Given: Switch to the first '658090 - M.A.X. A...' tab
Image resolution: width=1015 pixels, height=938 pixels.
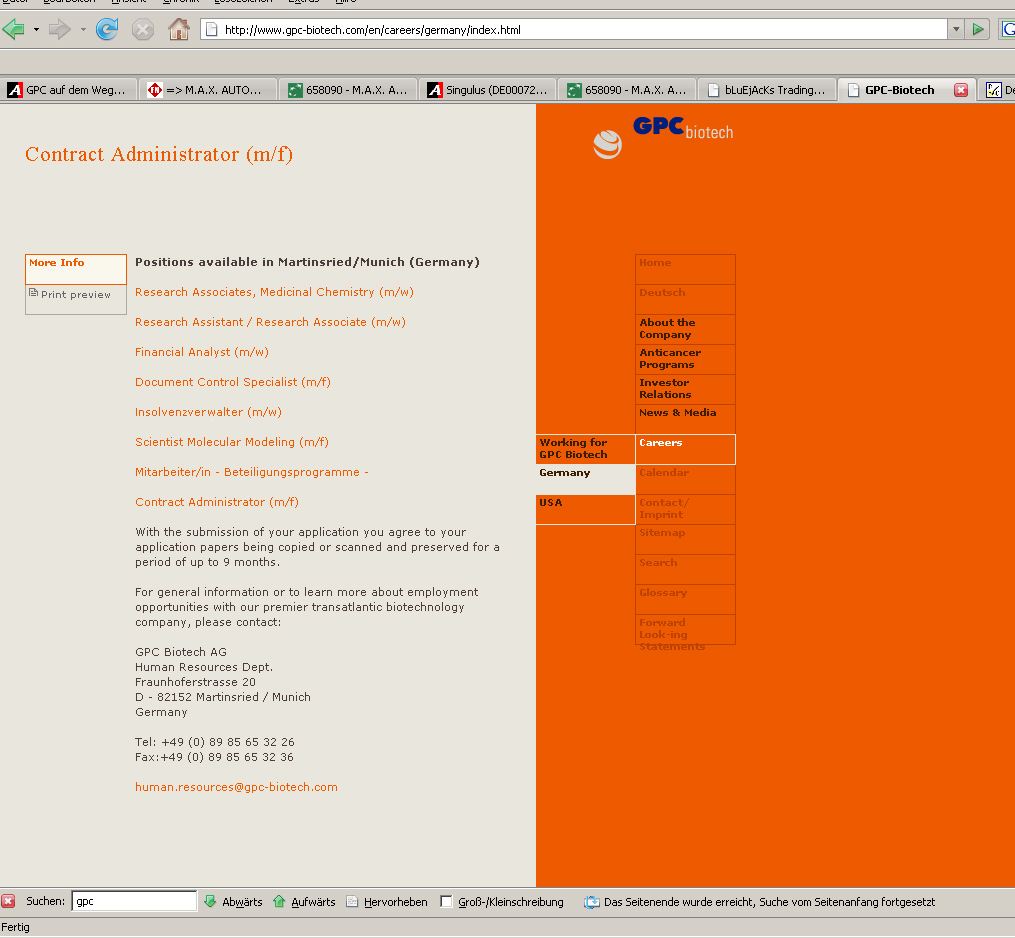Looking at the screenshot, I should tap(348, 90).
